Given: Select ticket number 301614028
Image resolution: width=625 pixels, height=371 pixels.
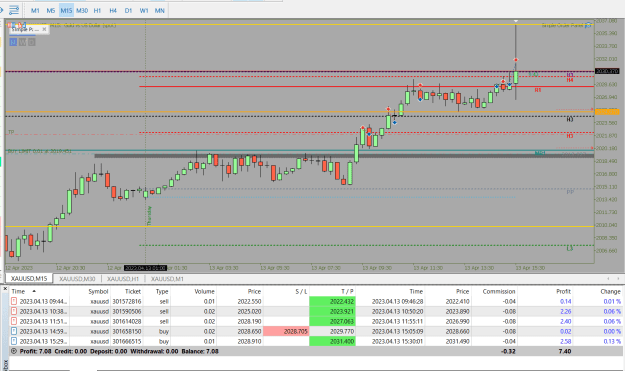Looking at the screenshot, I should 127,321.
